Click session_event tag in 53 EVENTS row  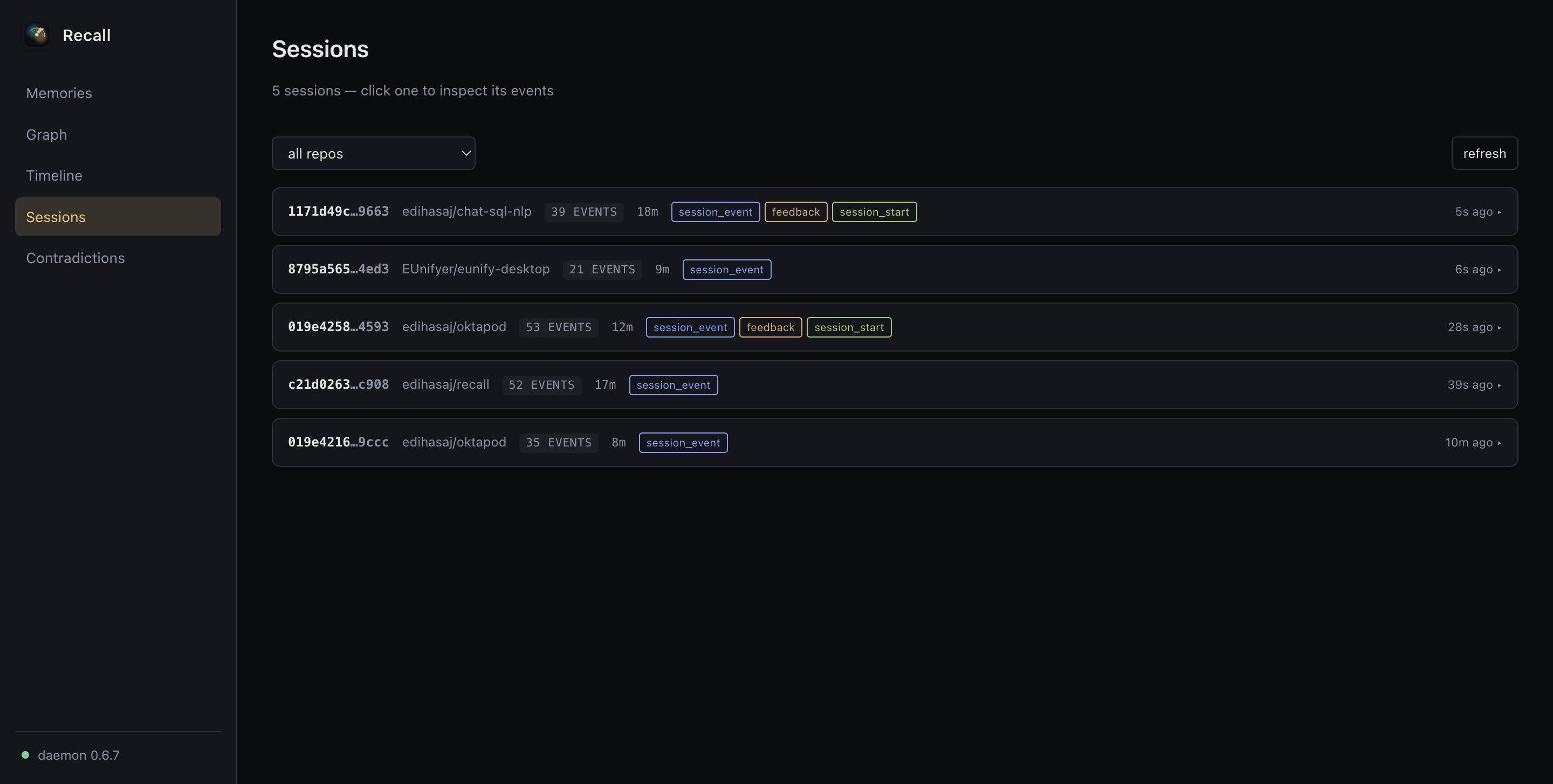[690, 327]
